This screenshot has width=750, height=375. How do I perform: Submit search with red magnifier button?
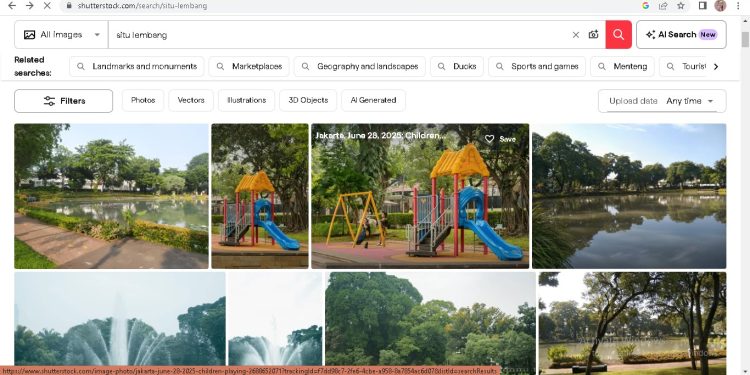tap(618, 34)
